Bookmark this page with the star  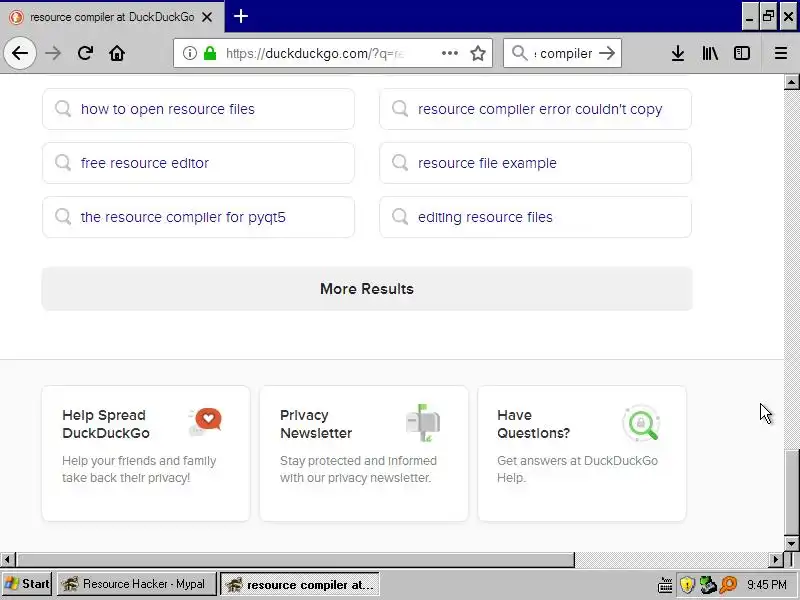coord(478,53)
